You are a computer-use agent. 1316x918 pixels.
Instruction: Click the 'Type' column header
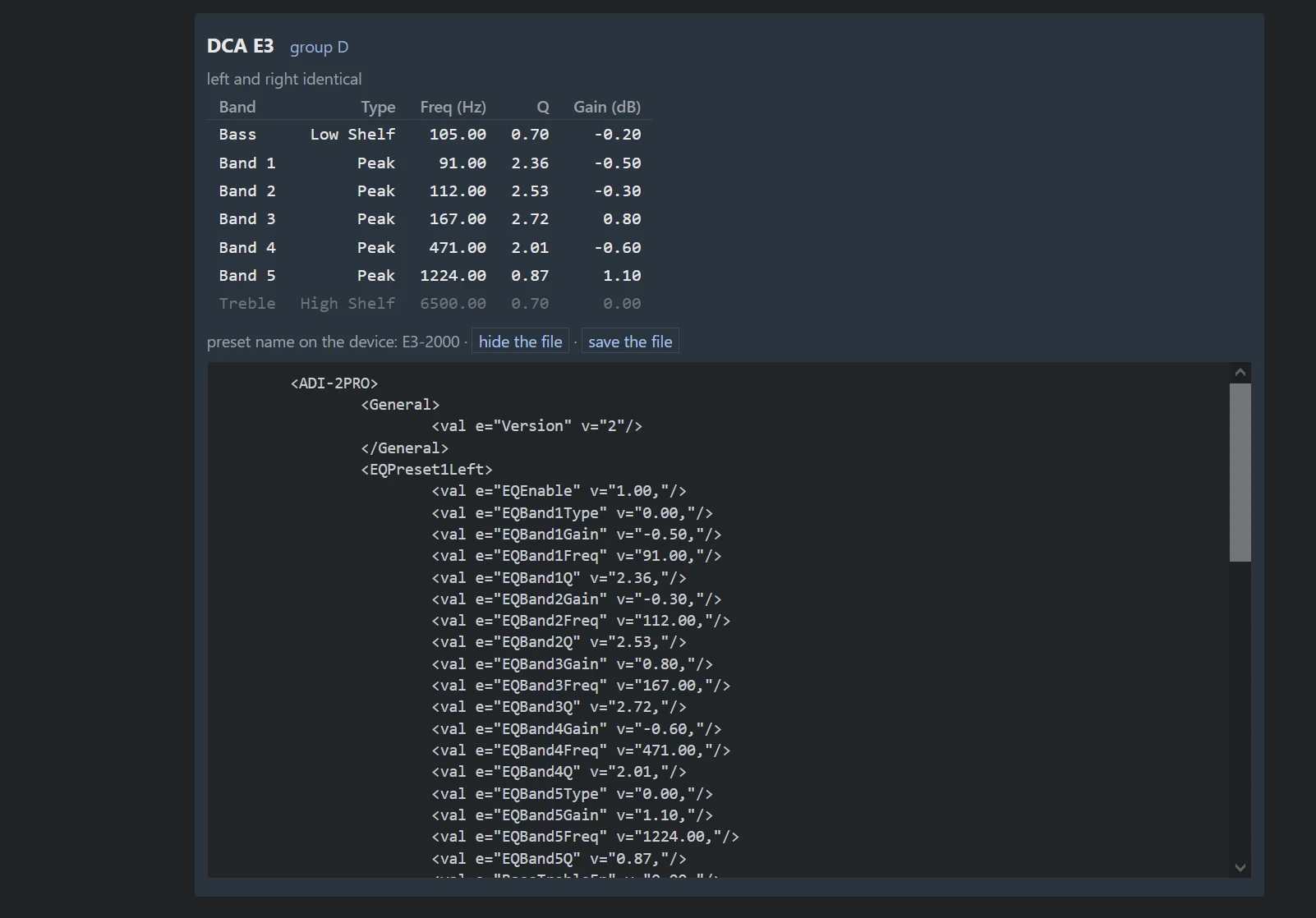point(378,107)
